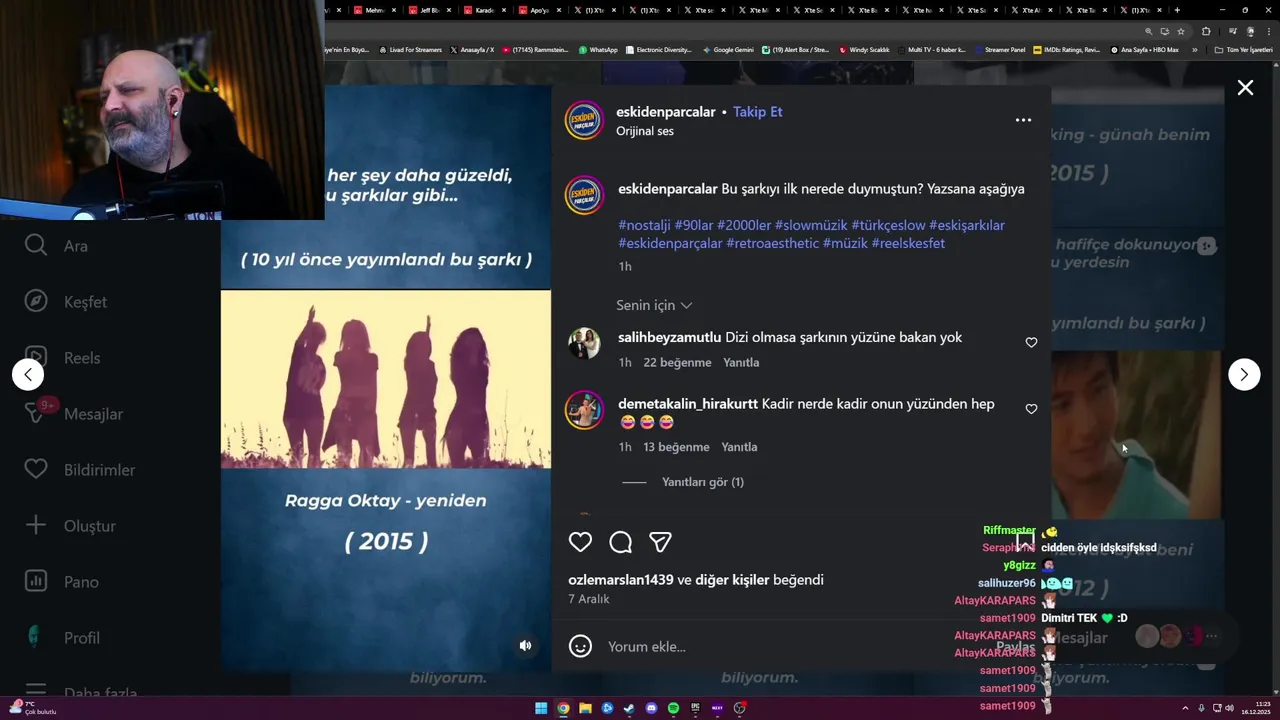Open new browser tab plus button

click(x=1177, y=10)
